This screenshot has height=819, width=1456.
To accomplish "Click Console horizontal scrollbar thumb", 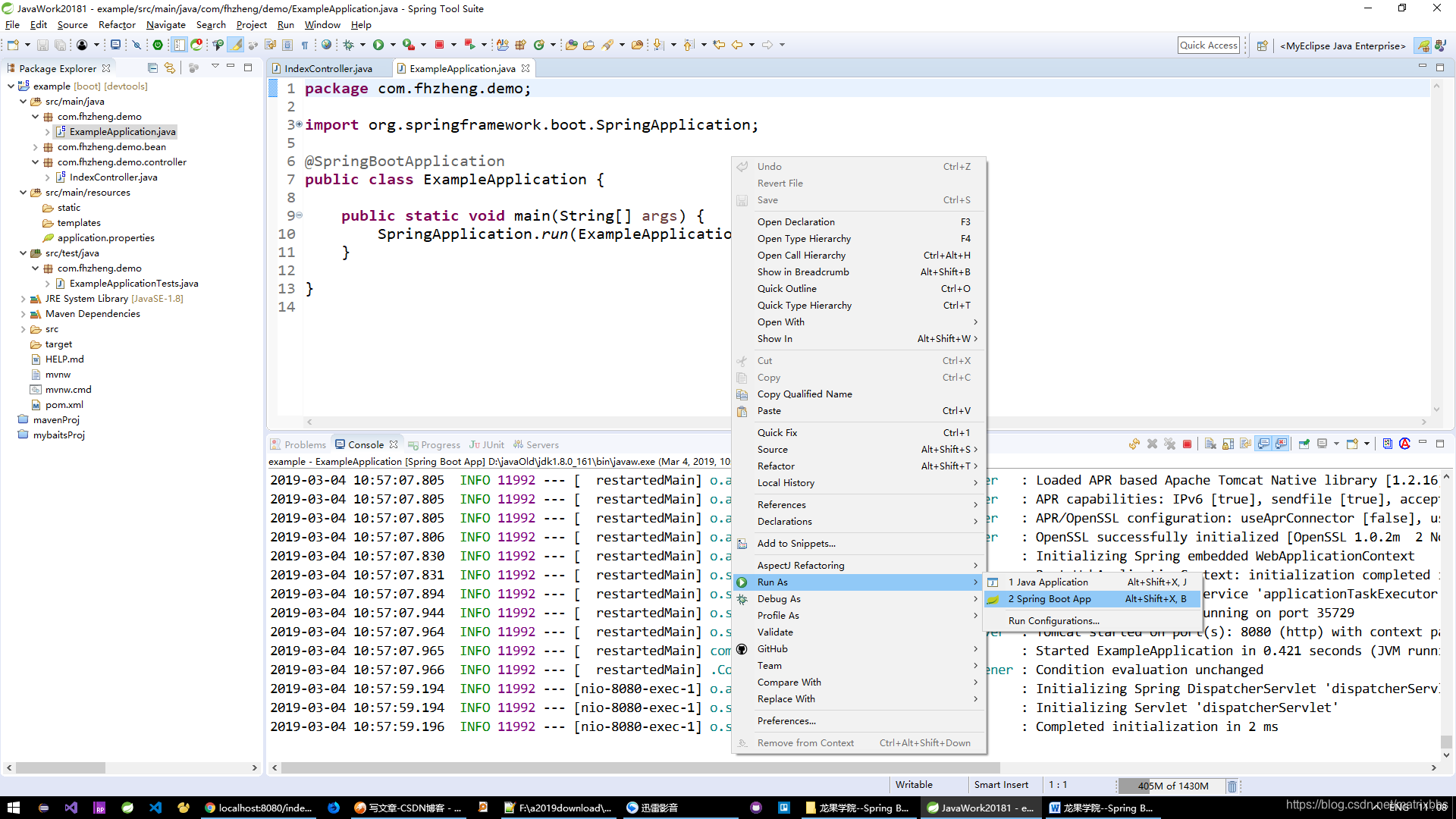I will point(640,767).
